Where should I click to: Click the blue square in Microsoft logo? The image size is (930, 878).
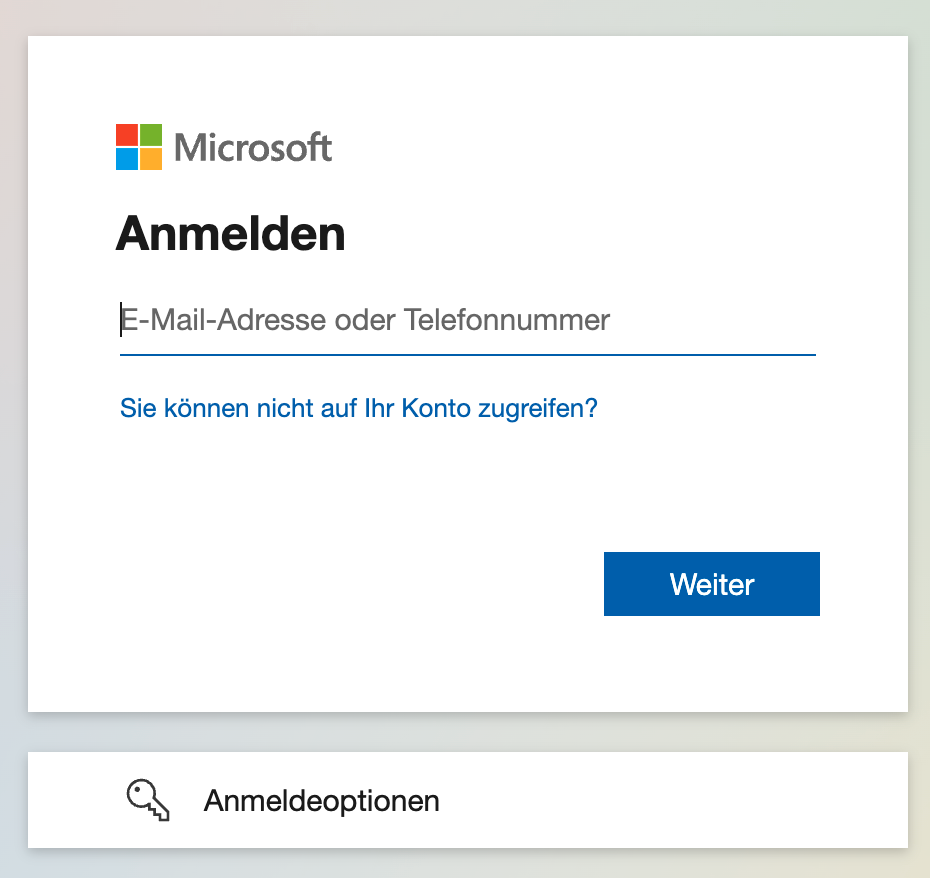127,159
